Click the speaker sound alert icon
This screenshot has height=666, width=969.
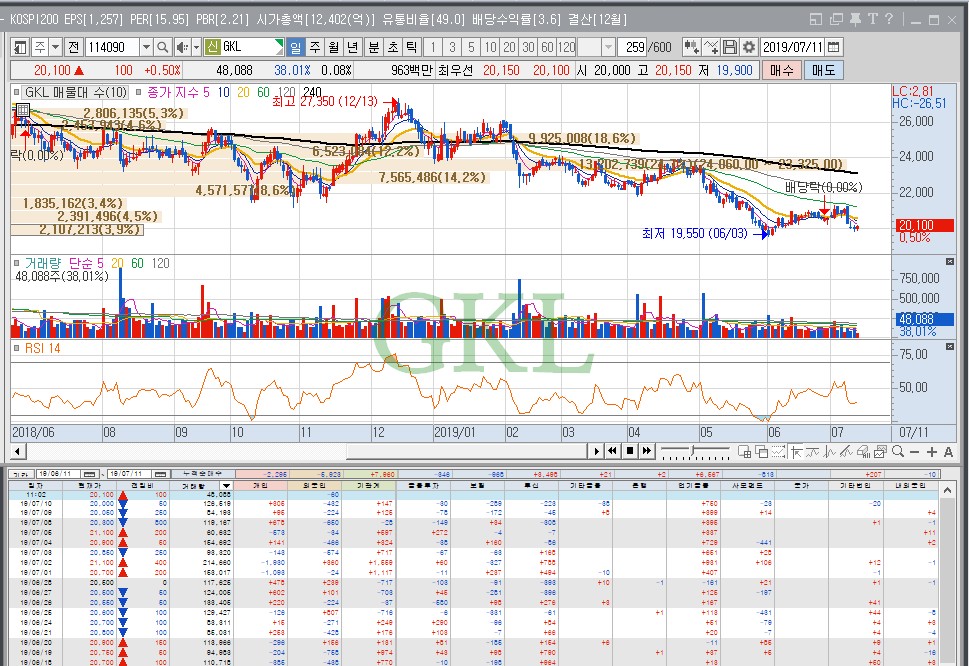[182, 47]
